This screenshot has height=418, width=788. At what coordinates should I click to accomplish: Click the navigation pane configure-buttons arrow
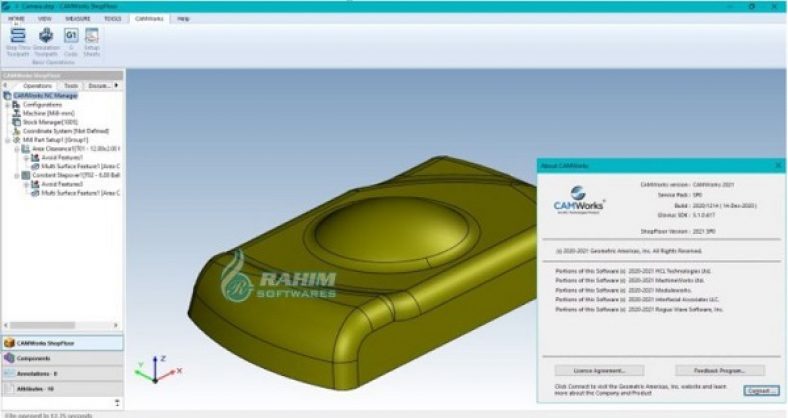pyautogui.click(x=117, y=403)
